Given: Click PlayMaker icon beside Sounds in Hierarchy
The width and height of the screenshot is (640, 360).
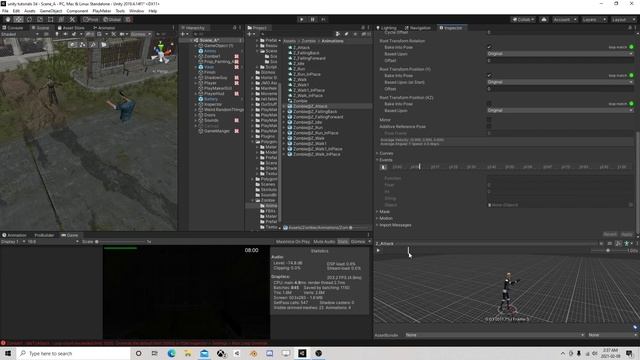Looking at the screenshot, I should pyautogui.click(x=236, y=120).
